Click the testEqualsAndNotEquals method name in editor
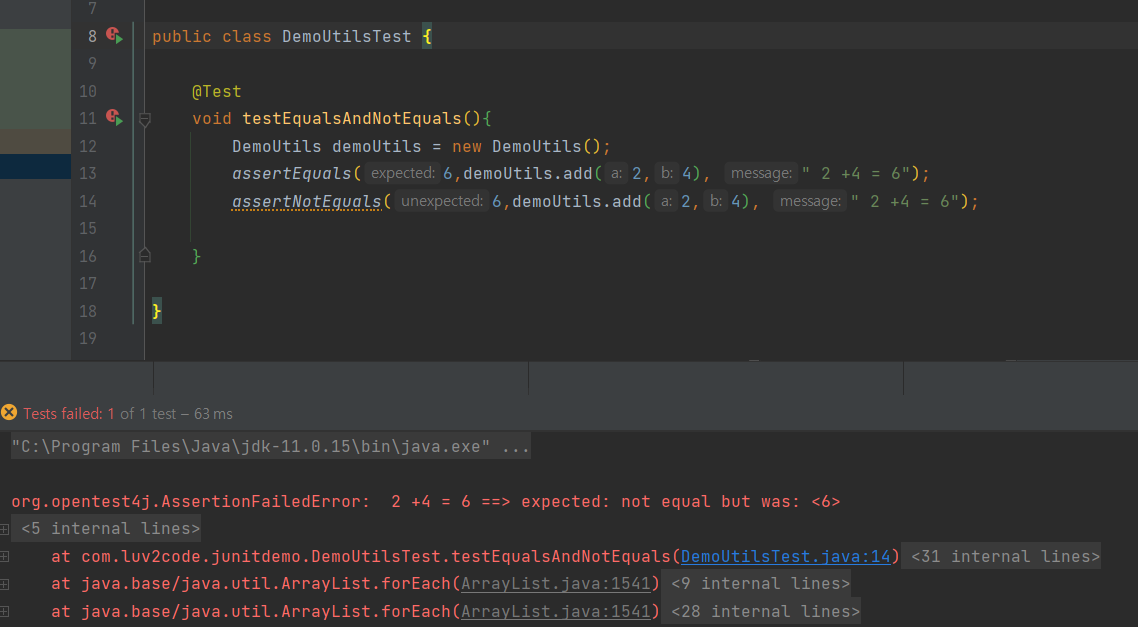 coord(351,118)
